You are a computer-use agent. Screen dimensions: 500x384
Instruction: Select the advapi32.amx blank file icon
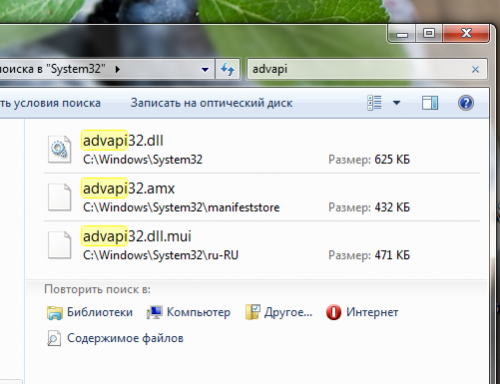[x=59, y=197]
